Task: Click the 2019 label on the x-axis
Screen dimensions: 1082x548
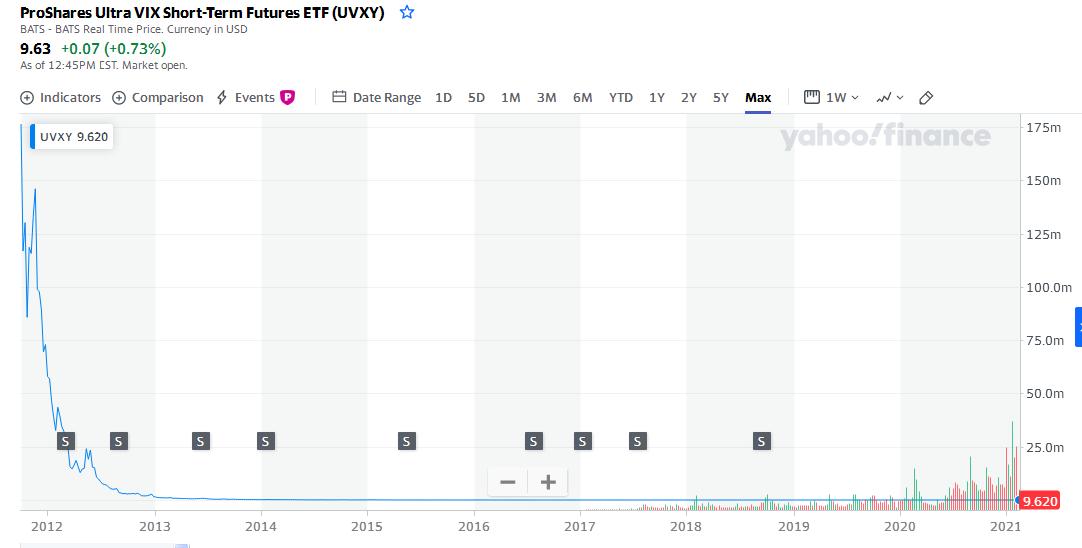Action: click(794, 527)
